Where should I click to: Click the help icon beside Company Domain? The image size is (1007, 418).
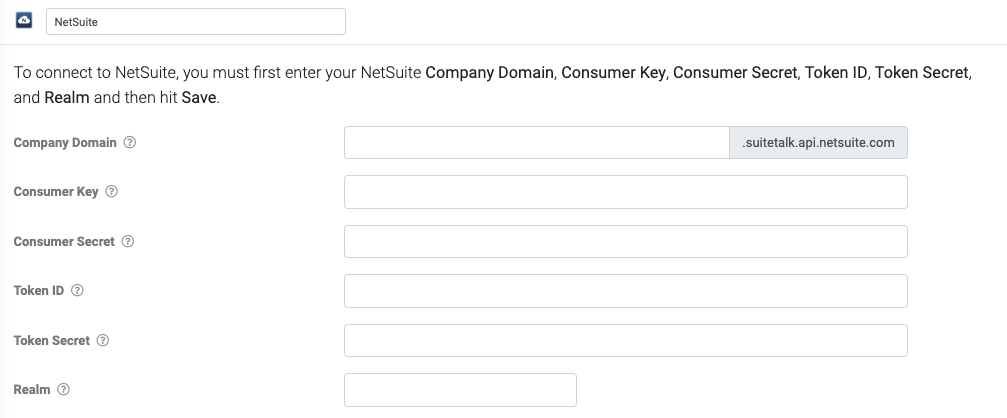pos(130,142)
